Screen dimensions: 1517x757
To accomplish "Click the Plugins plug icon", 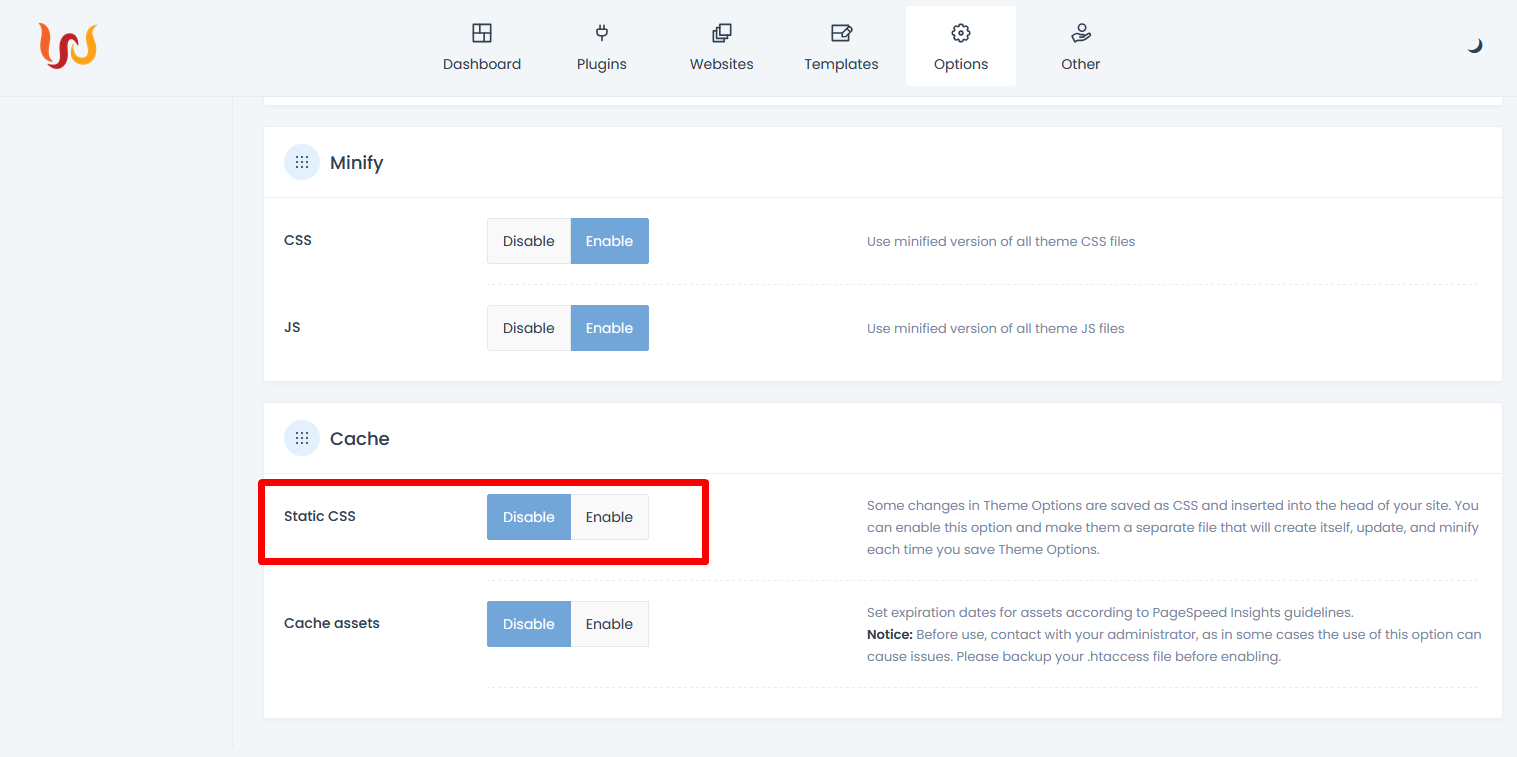I will coord(602,33).
